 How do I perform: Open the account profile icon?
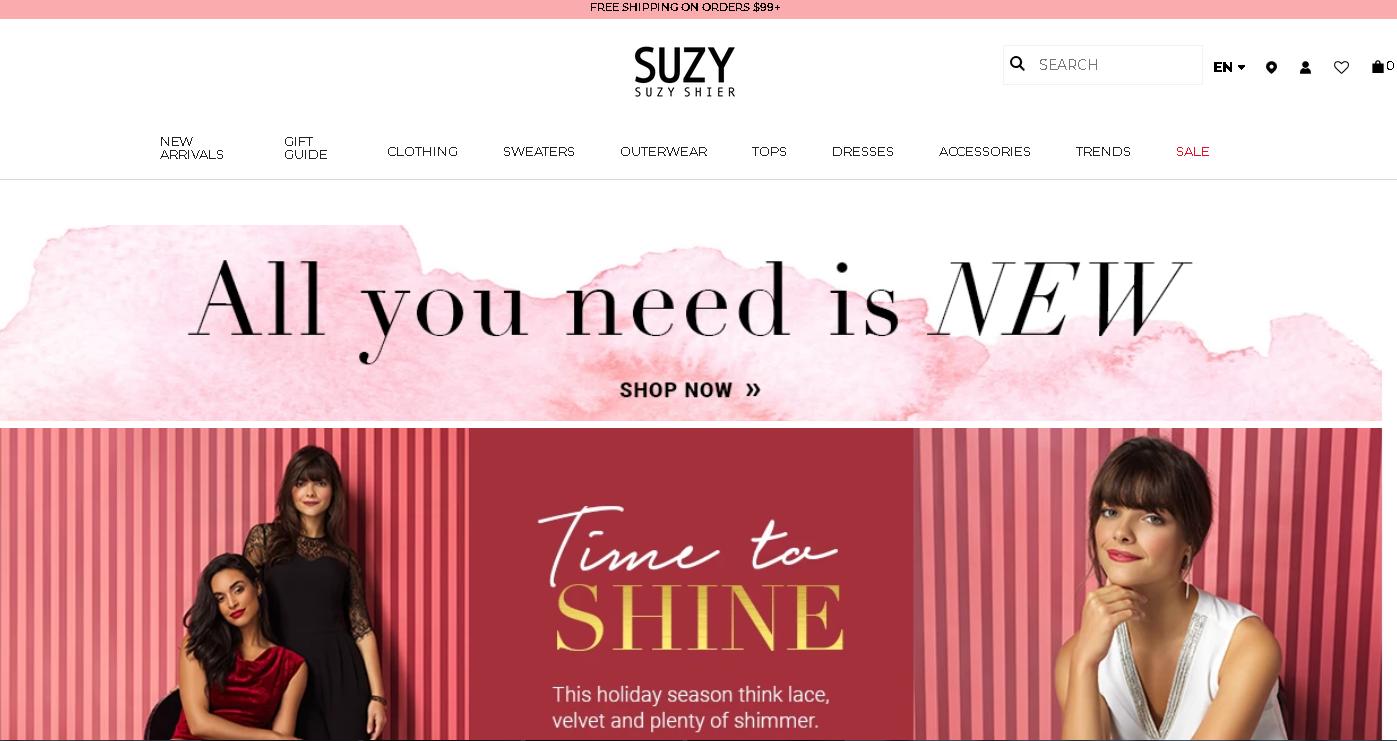1305,67
